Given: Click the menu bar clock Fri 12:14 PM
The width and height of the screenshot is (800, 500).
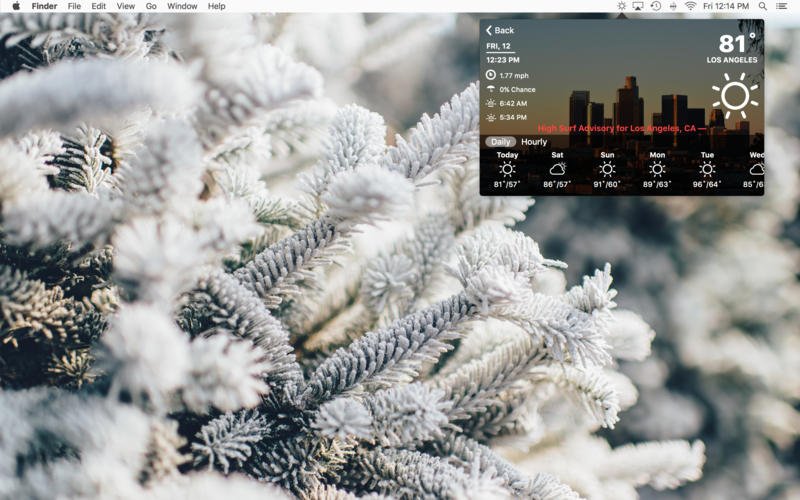Looking at the screenshot, I should click(726, 6).
